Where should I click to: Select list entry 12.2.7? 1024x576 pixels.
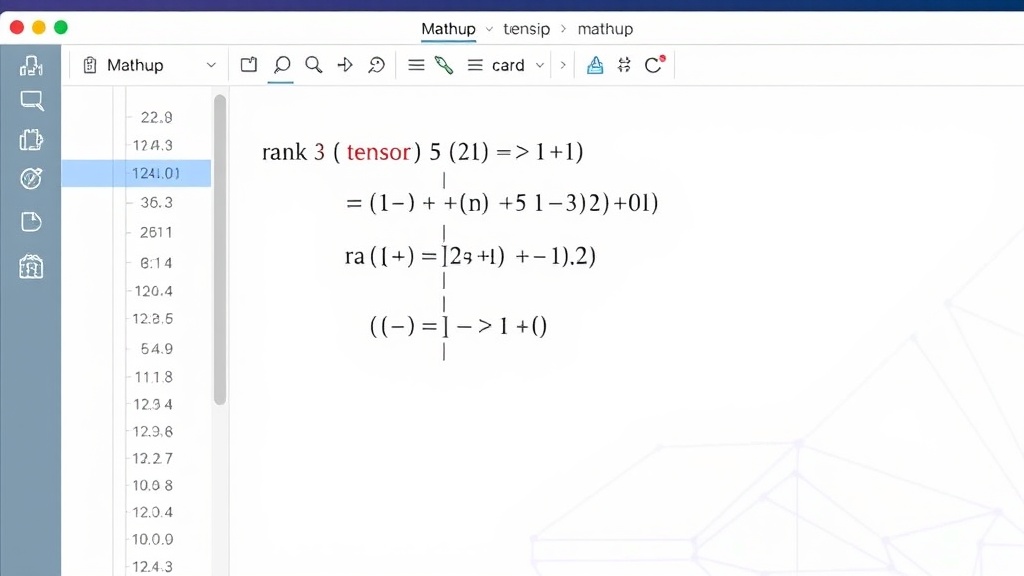(x=153, y=458)
